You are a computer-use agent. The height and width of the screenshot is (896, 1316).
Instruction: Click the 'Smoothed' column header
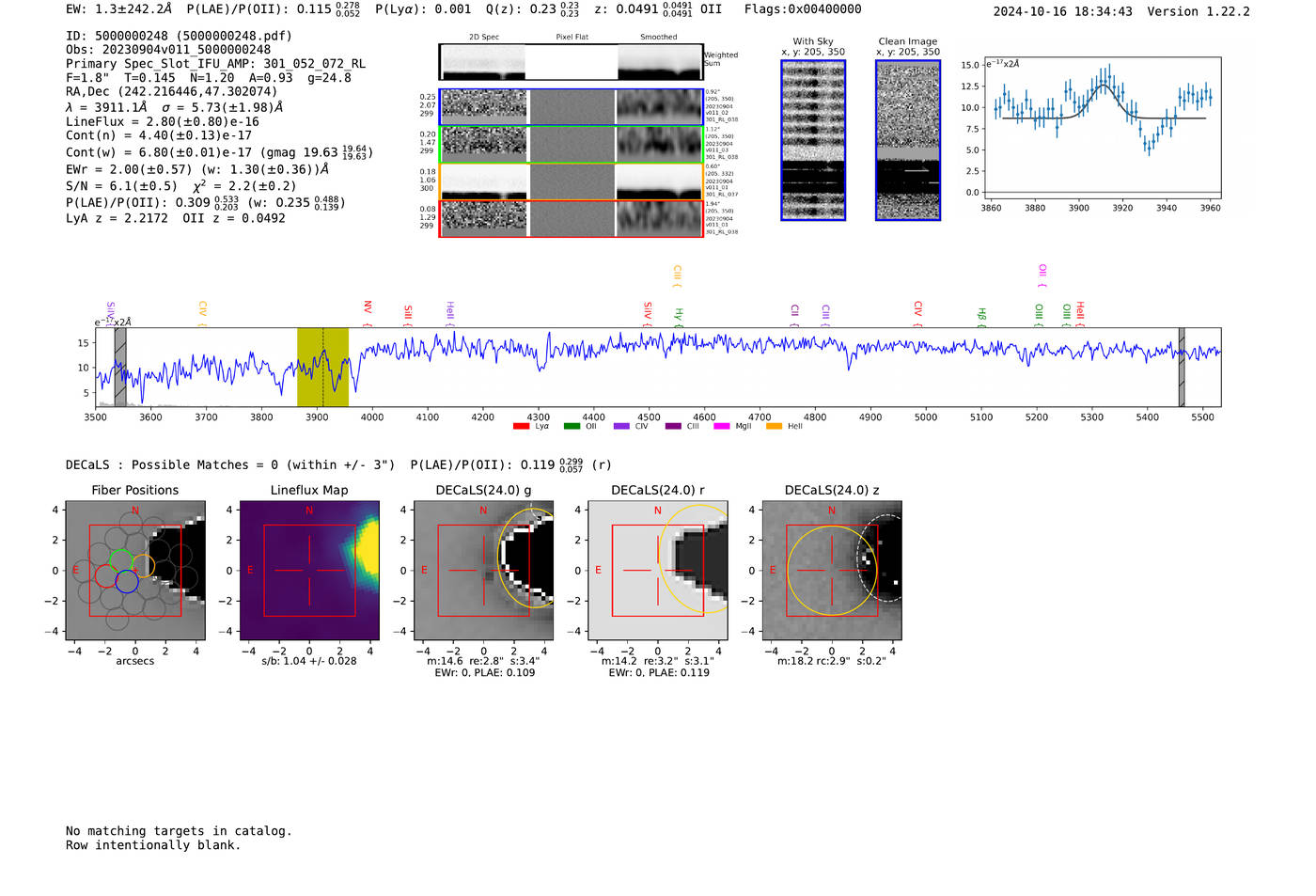click(x=659, y=38)
